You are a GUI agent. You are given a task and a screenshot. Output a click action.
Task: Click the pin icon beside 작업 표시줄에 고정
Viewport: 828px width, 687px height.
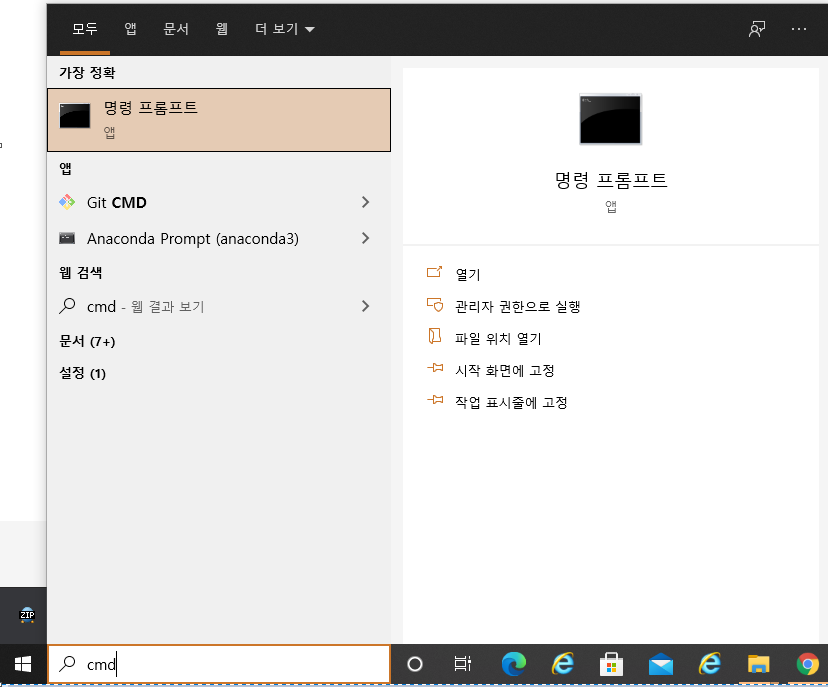coord(435,400)
